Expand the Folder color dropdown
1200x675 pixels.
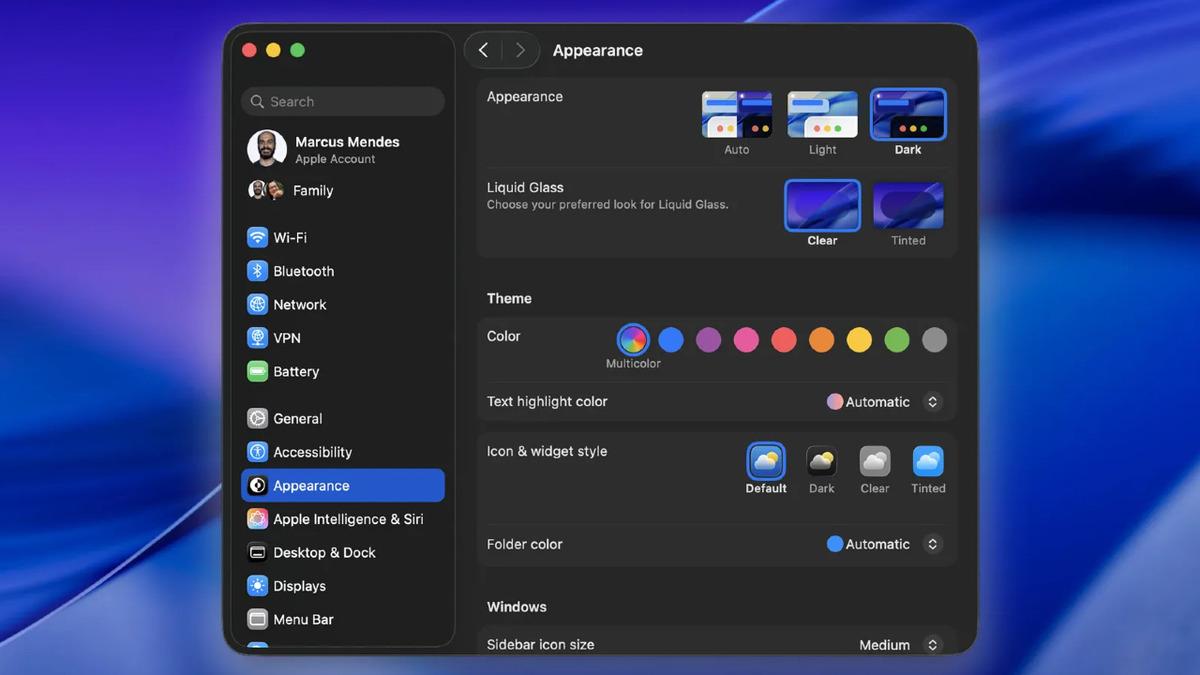pos(932,545)
